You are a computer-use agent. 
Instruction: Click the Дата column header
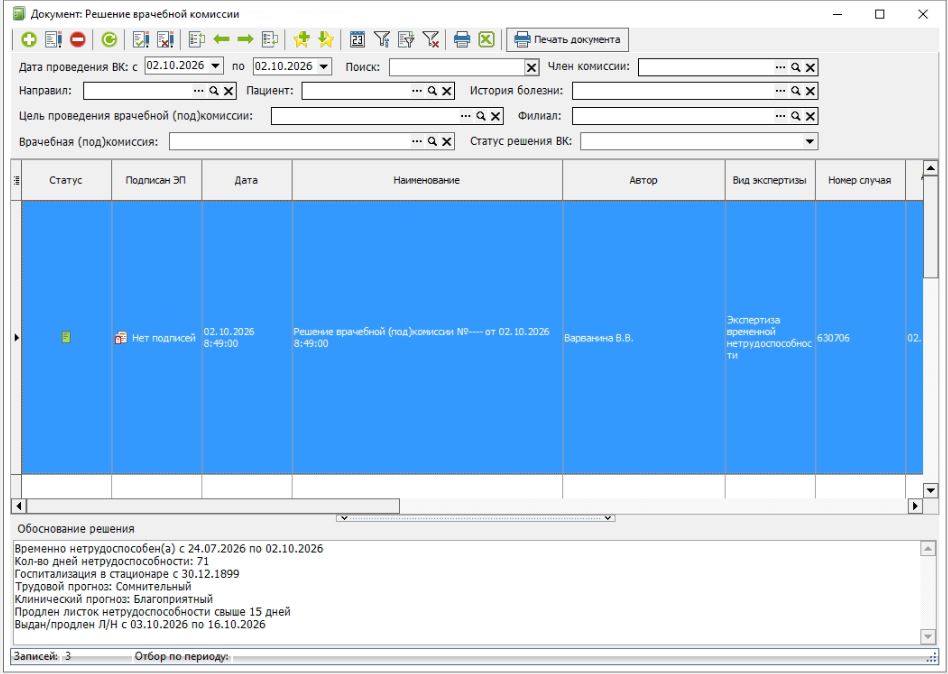tap(246, 180)
